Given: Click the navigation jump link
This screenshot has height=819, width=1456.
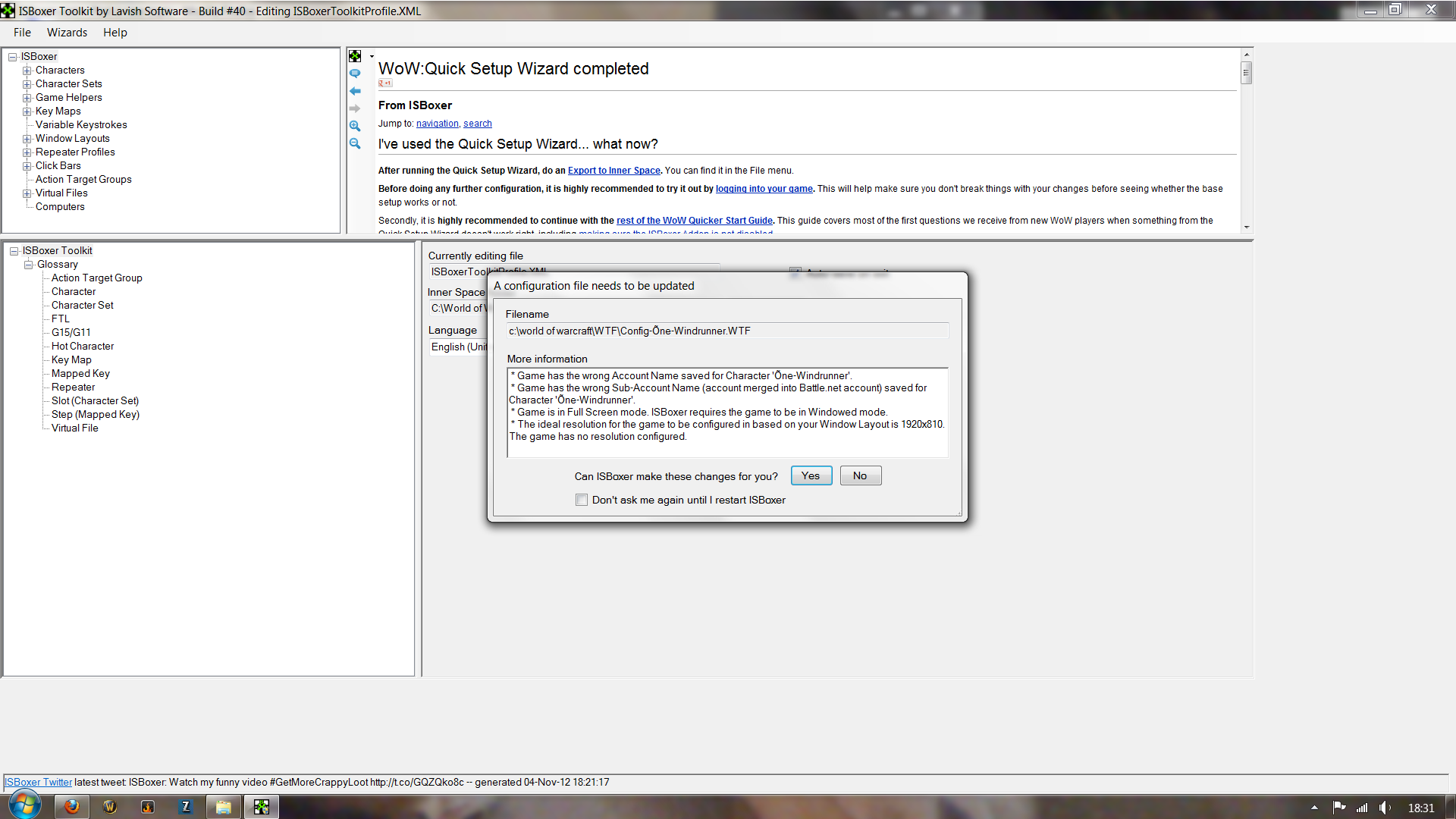Looking at the screenshot, I should (x=438, y=124).
